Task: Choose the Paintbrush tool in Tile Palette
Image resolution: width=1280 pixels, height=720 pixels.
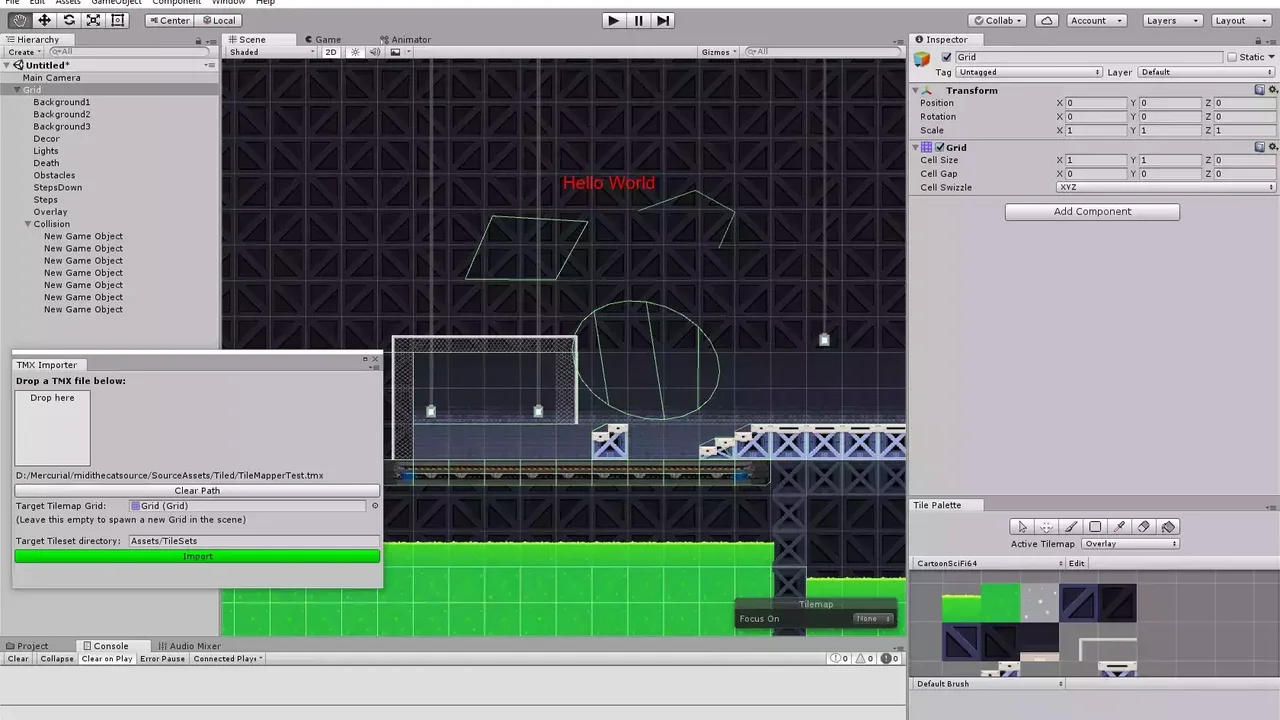Action: [1070, 527]
